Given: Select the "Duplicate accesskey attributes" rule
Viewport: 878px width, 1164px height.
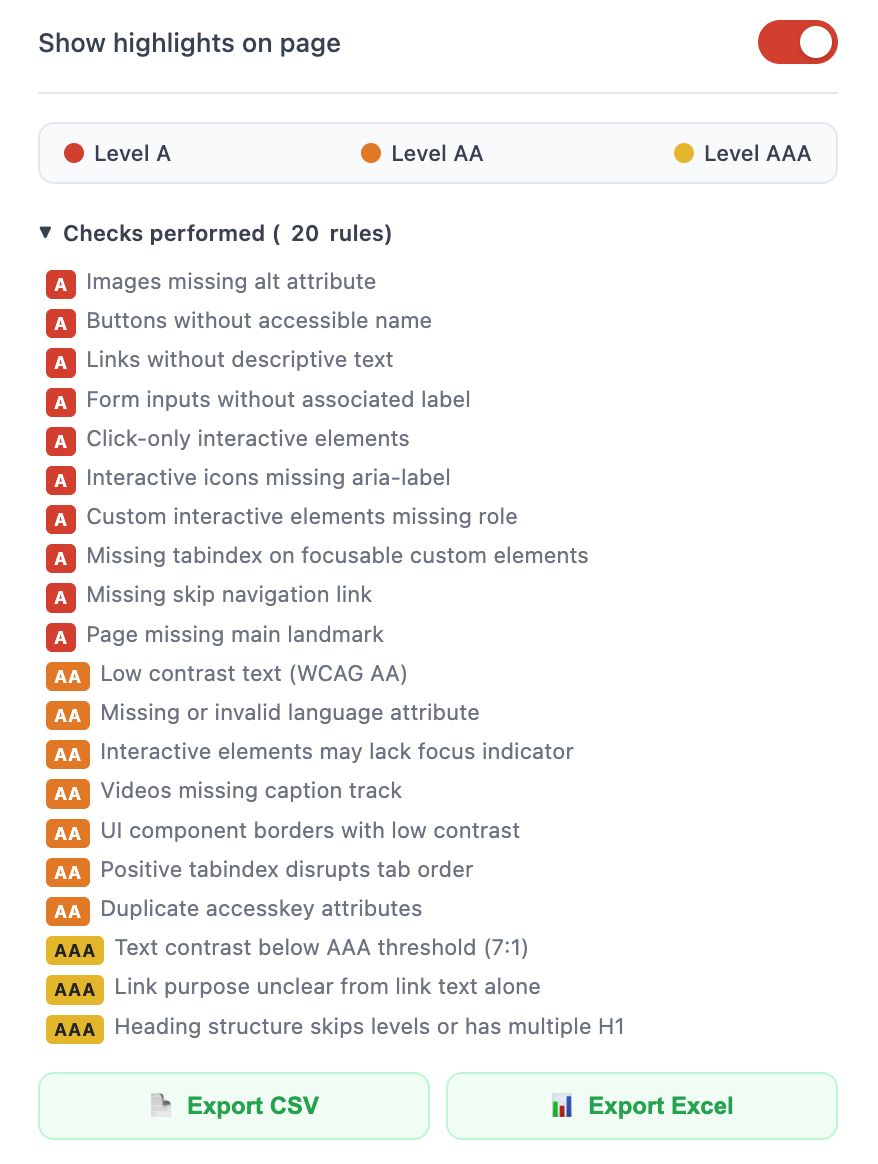Looking at the screenshot, I should click(261, 910).
